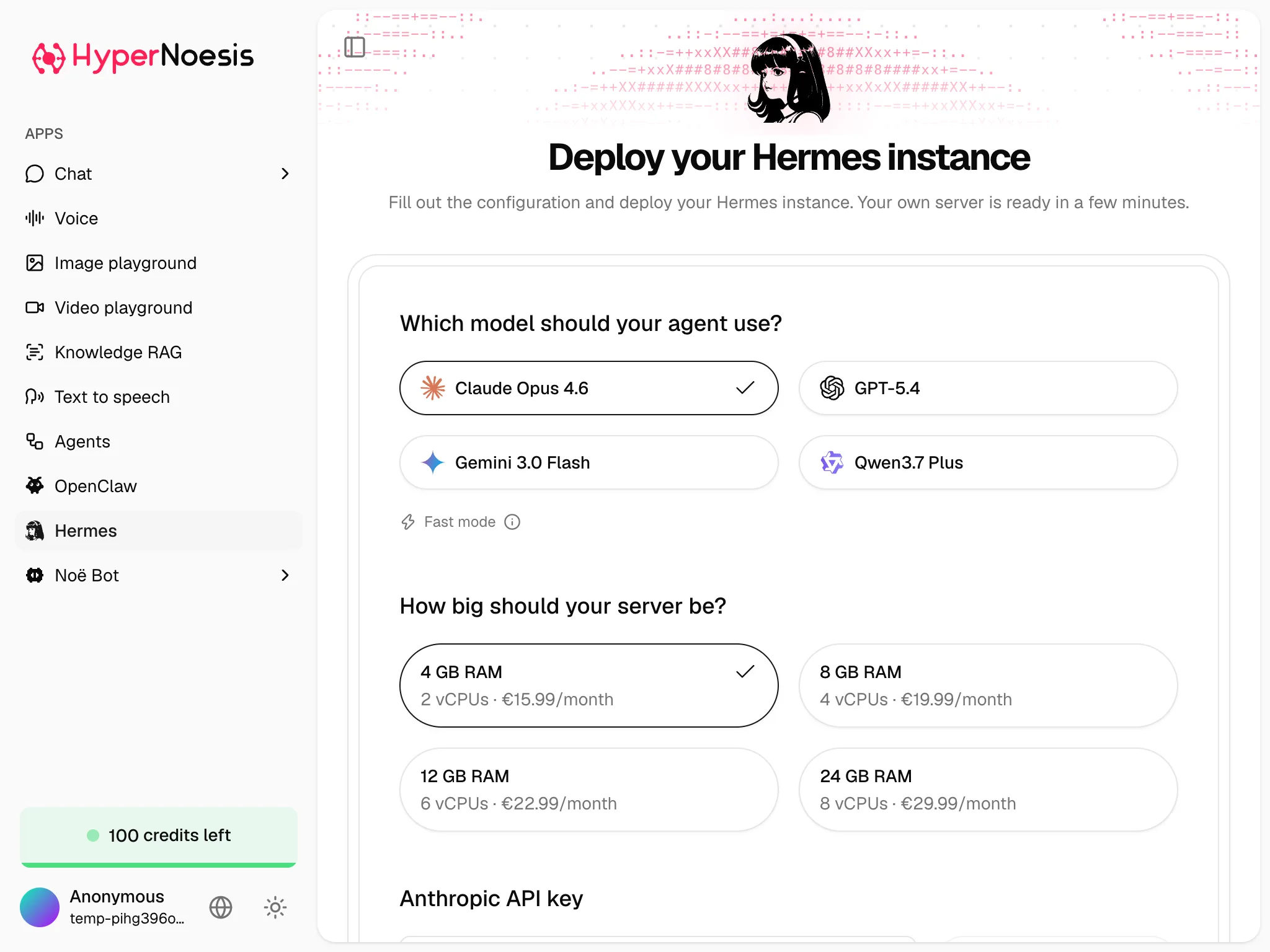Click the Voice waveform icon
1270x952 pixels.
tap(35, 218)
